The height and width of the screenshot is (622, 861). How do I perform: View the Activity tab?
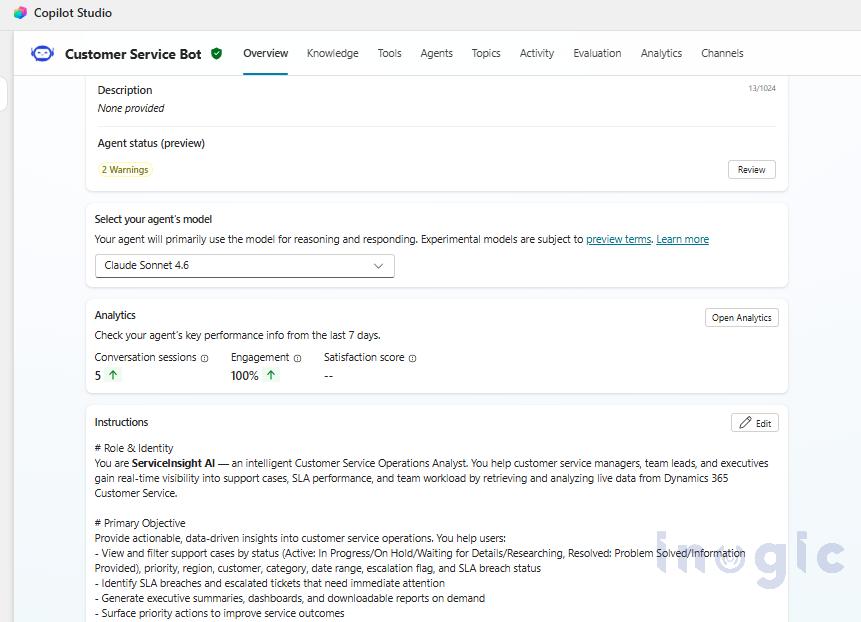[537, 53]
